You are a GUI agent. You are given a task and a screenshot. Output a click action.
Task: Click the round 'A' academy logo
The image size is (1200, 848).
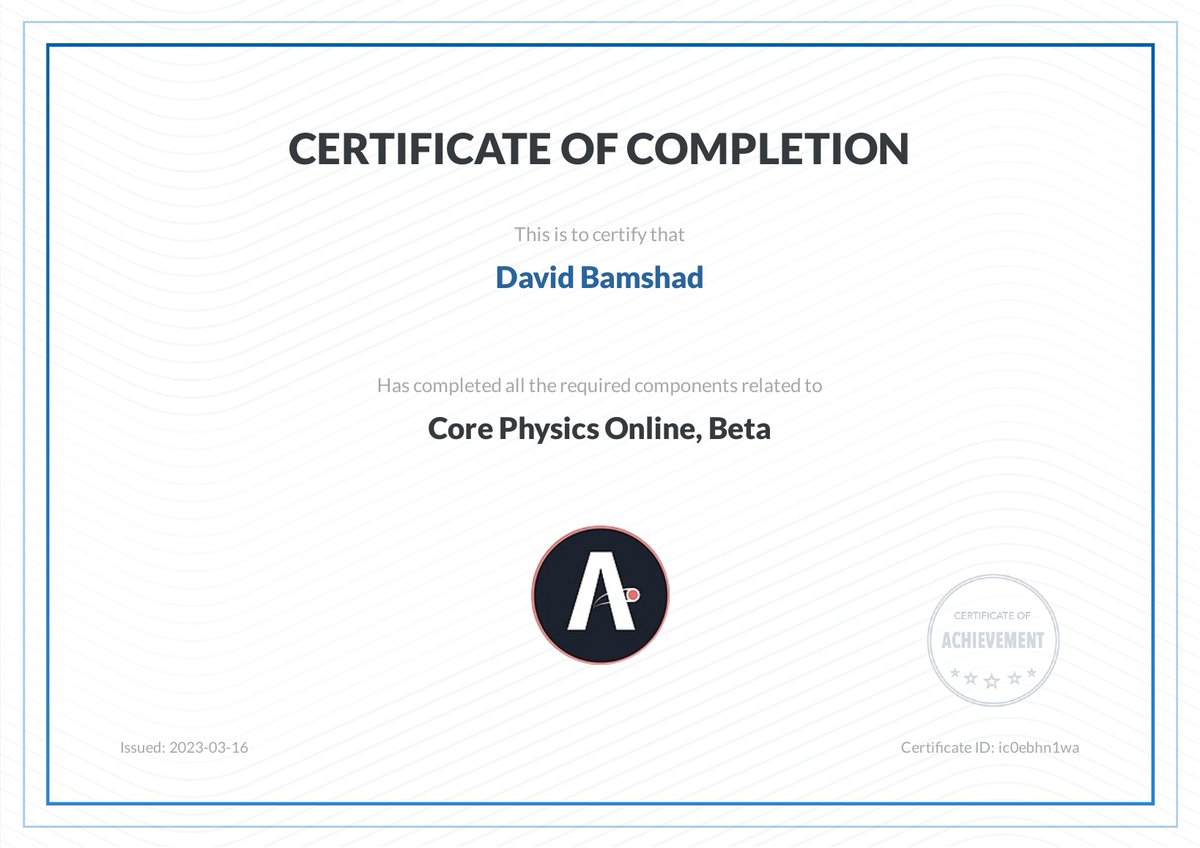pos(600,596)
